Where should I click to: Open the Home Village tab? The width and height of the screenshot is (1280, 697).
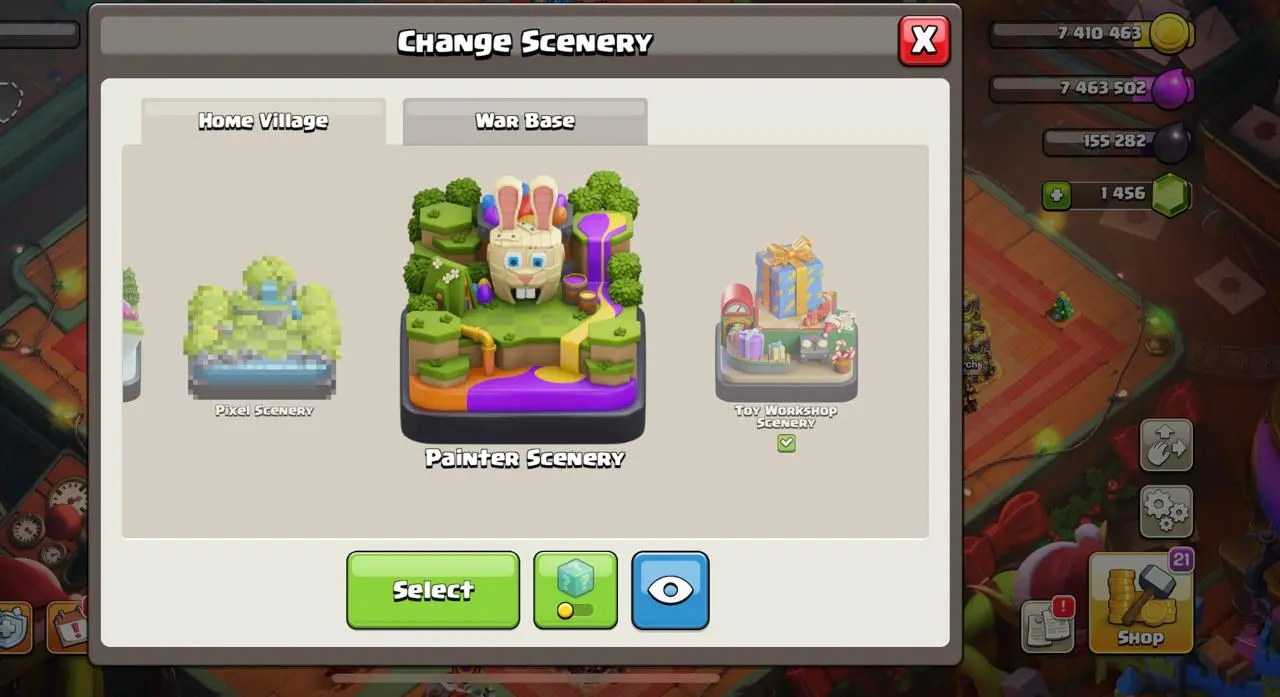(263, 121)
